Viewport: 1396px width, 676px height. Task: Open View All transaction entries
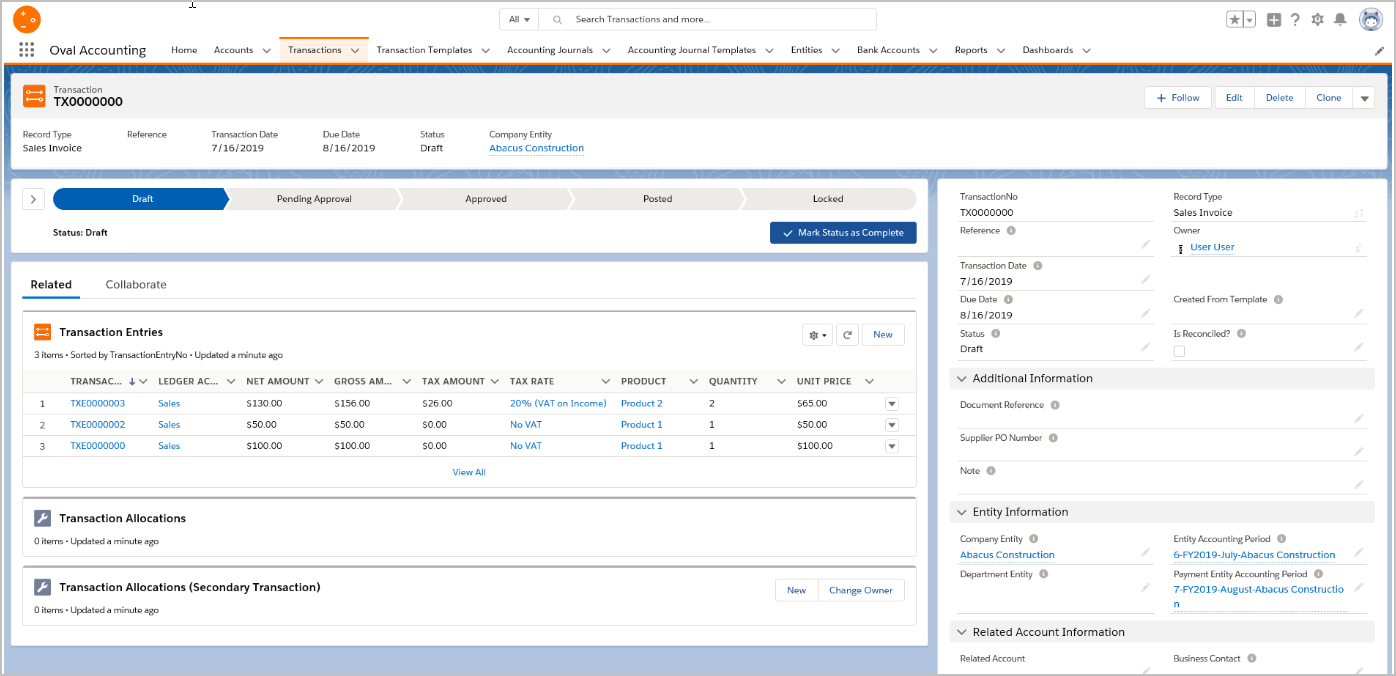tap(469, 472)
